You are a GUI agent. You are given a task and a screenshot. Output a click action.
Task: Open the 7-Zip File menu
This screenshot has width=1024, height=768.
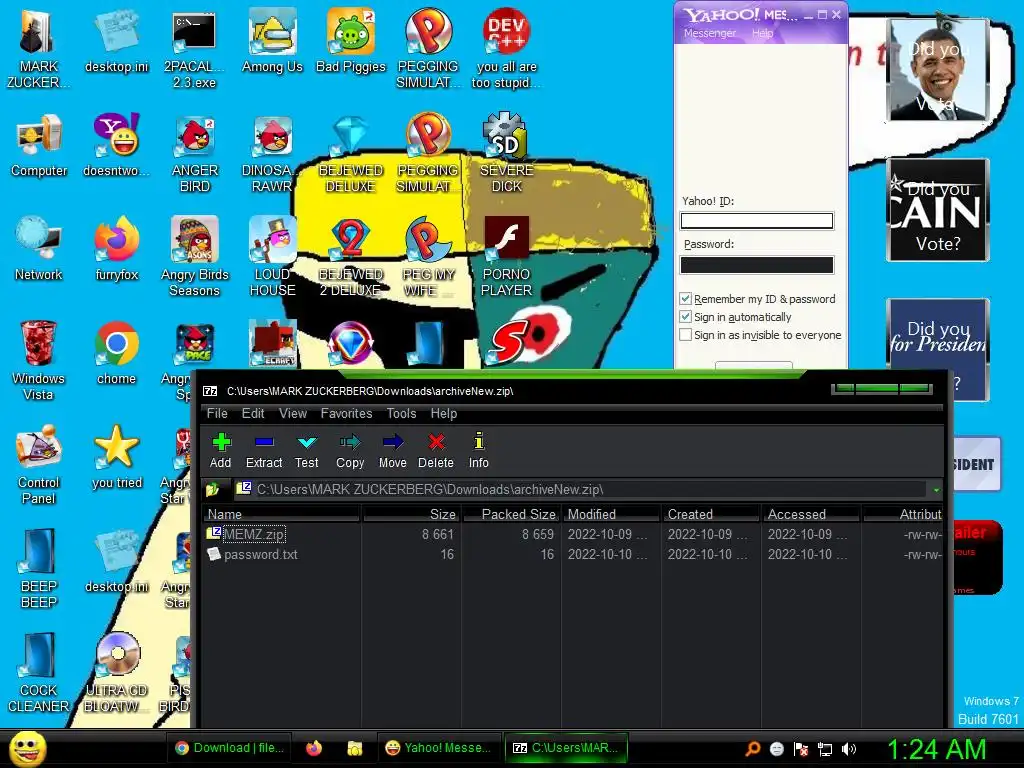(x=217, y=413)
